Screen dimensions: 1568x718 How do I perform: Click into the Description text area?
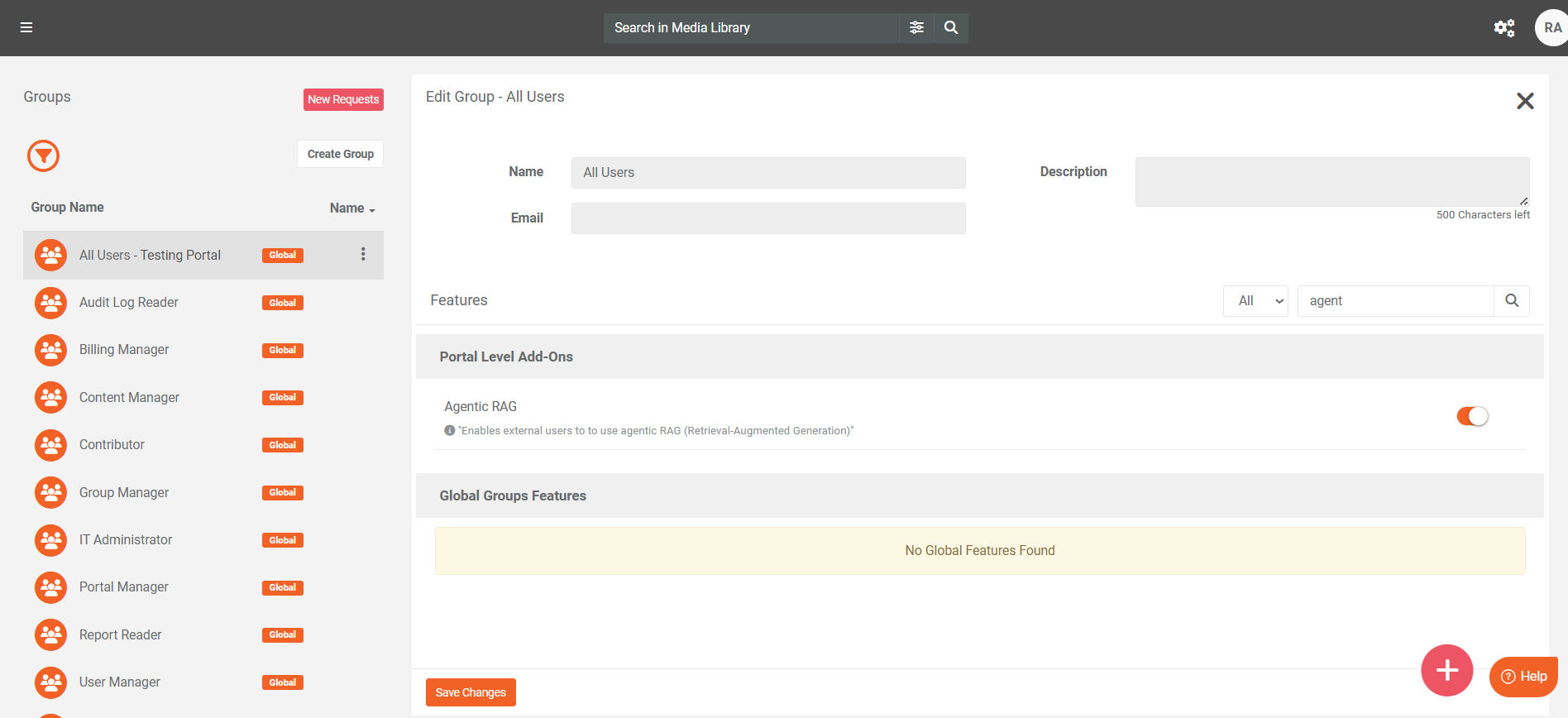[x=1331, y=182]
